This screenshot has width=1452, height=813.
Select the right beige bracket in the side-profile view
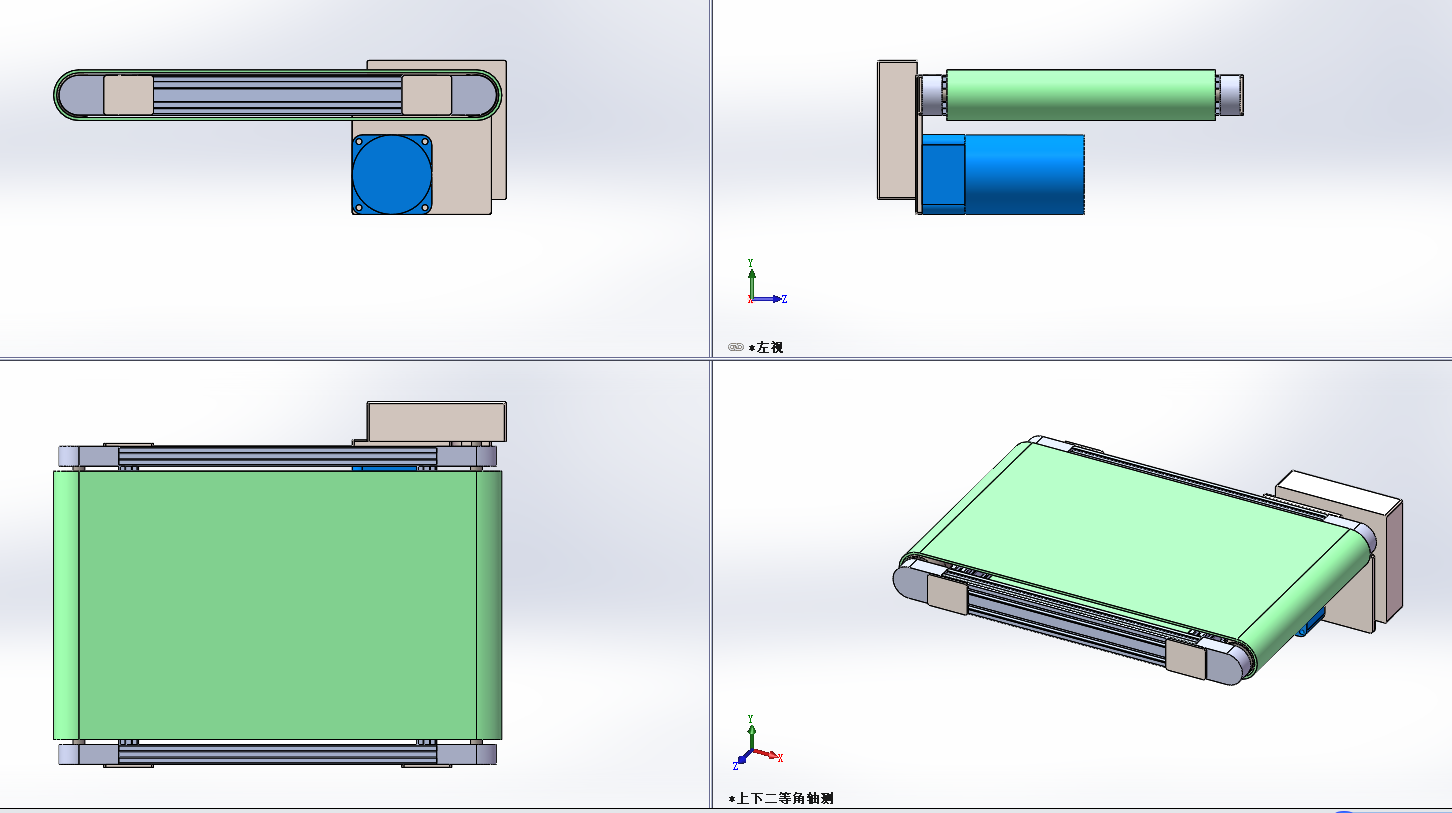click(x=427, y=95)
